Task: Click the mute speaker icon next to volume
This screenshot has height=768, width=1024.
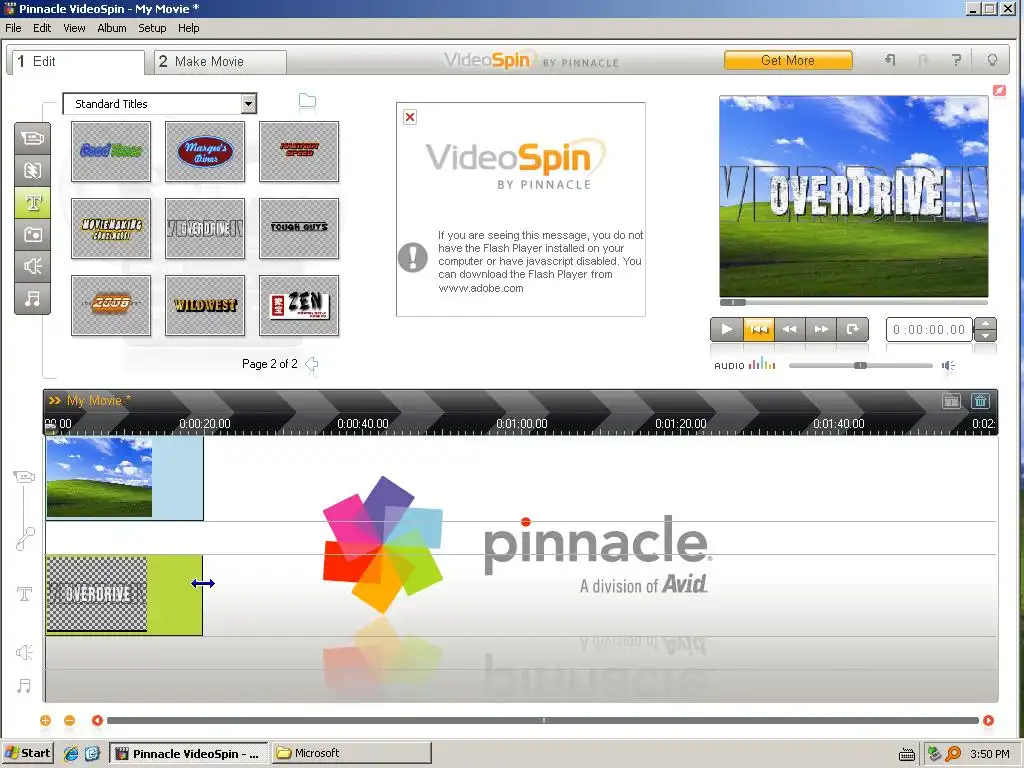Action: (948, 366)
